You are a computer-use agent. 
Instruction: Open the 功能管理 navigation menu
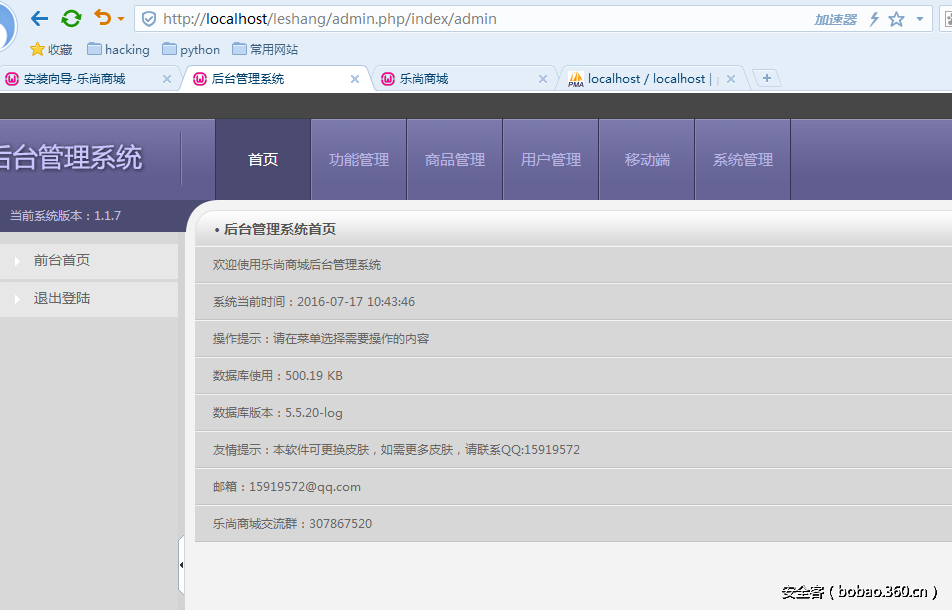tap(358, 160)
